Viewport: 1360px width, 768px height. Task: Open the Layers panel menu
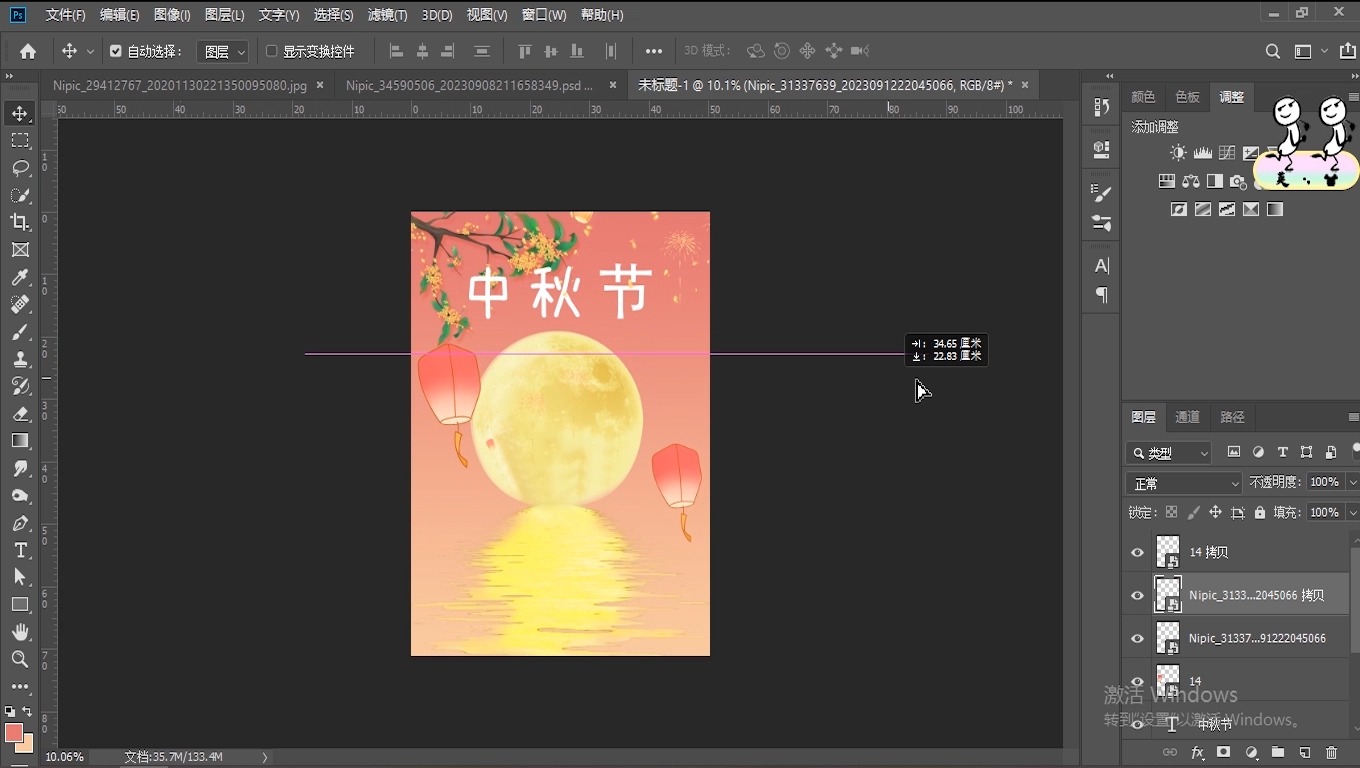(x=1353, y=417)
